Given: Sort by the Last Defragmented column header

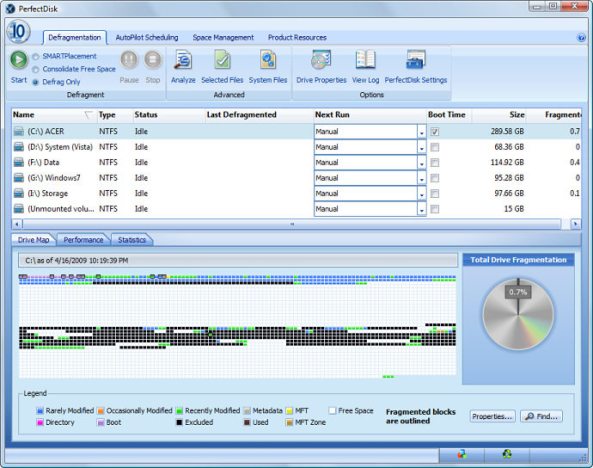Looking at the screenshot, I should click(259, 115).
